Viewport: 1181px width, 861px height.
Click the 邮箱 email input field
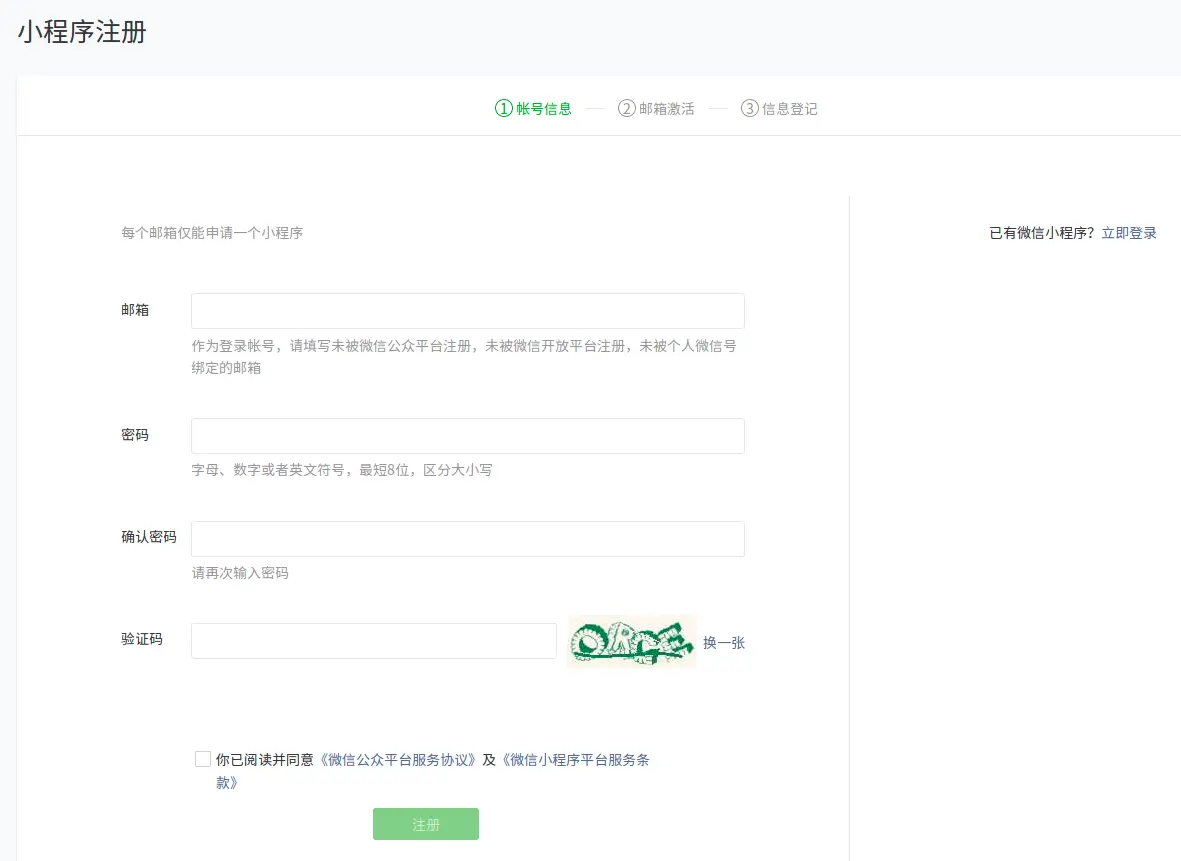pyautogui.click(x=468, y=311)
